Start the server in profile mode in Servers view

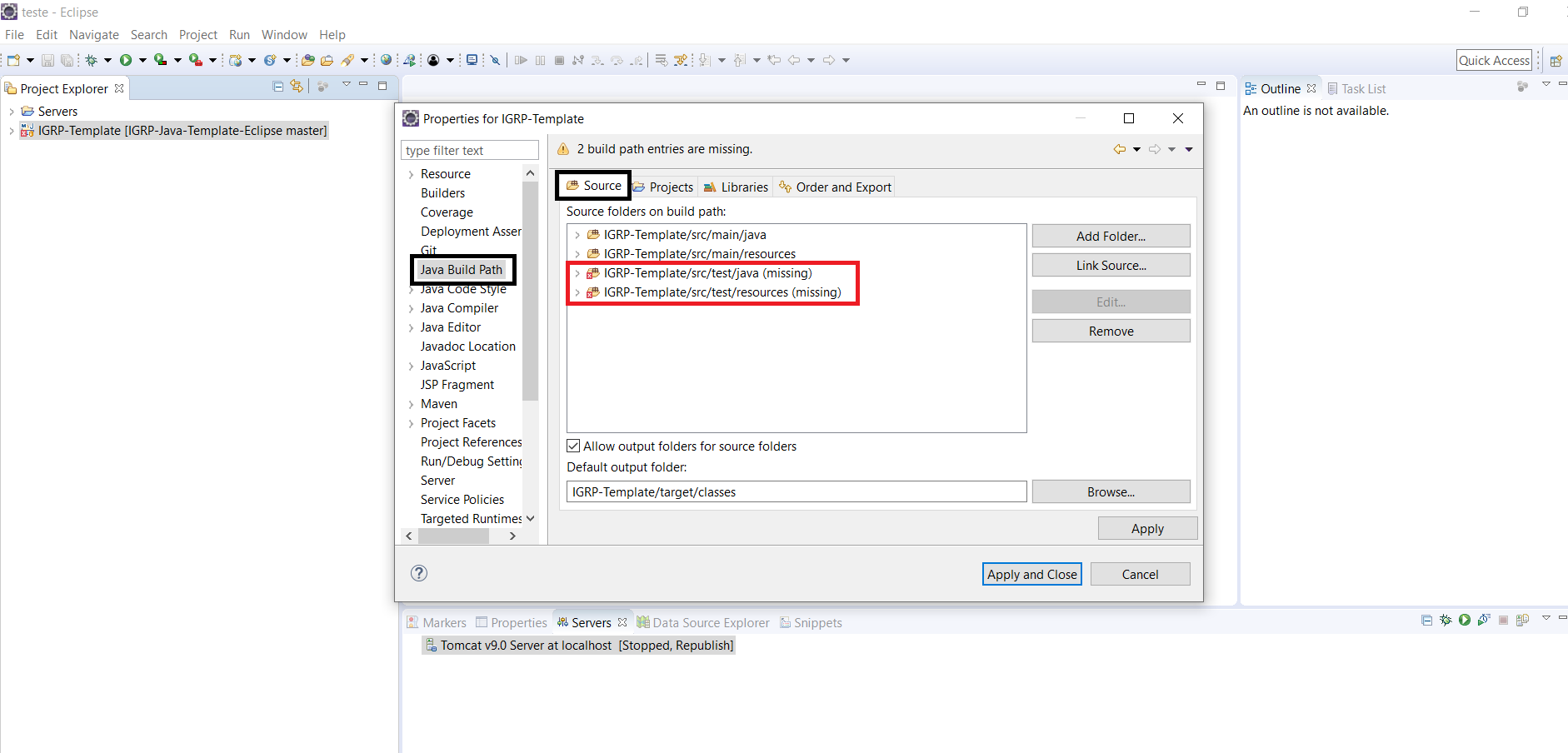(1484, 620)
